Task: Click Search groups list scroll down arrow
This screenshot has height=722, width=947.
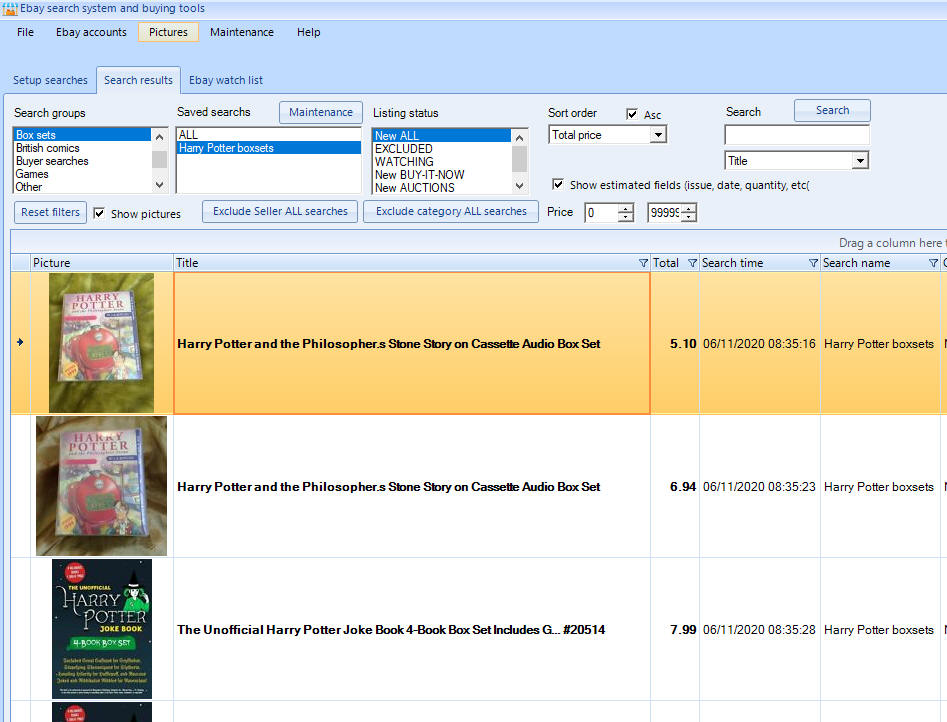Action: click(x=159, y=184)
